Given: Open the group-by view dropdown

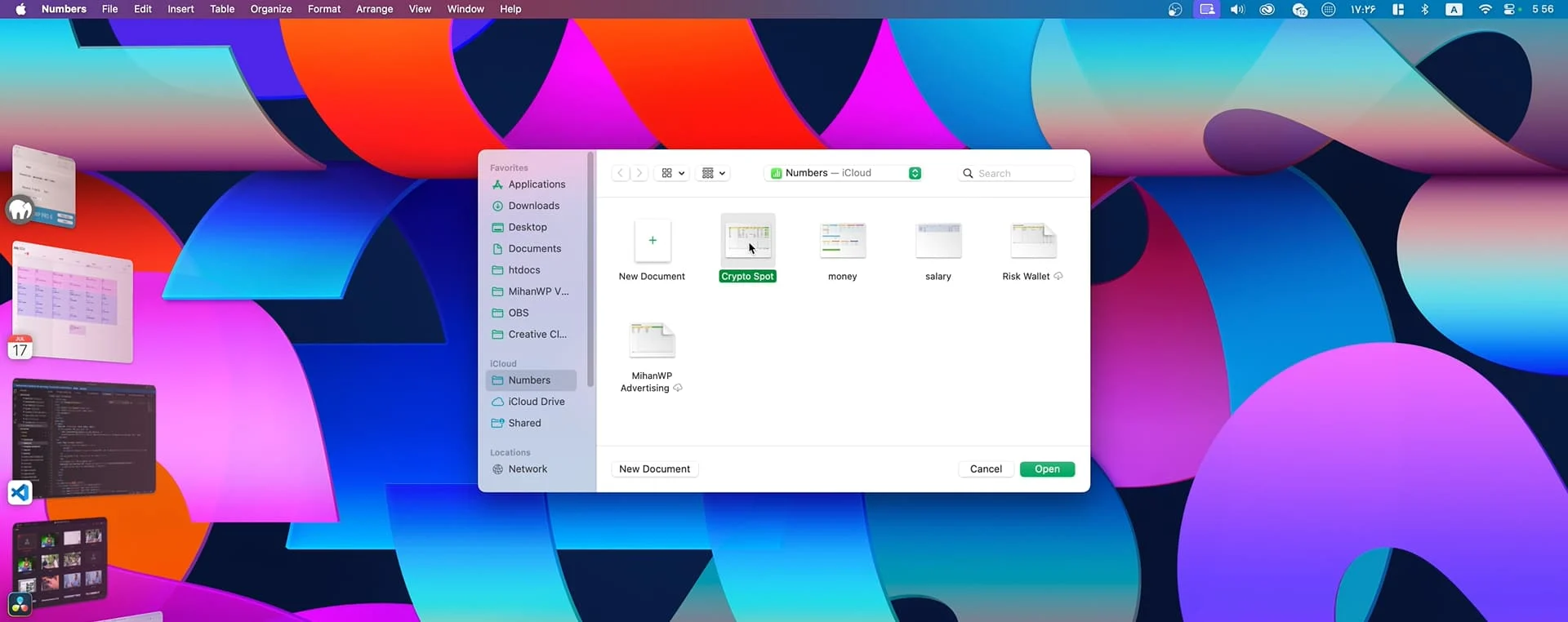Looking at the screenshot, I should [713, 173].
